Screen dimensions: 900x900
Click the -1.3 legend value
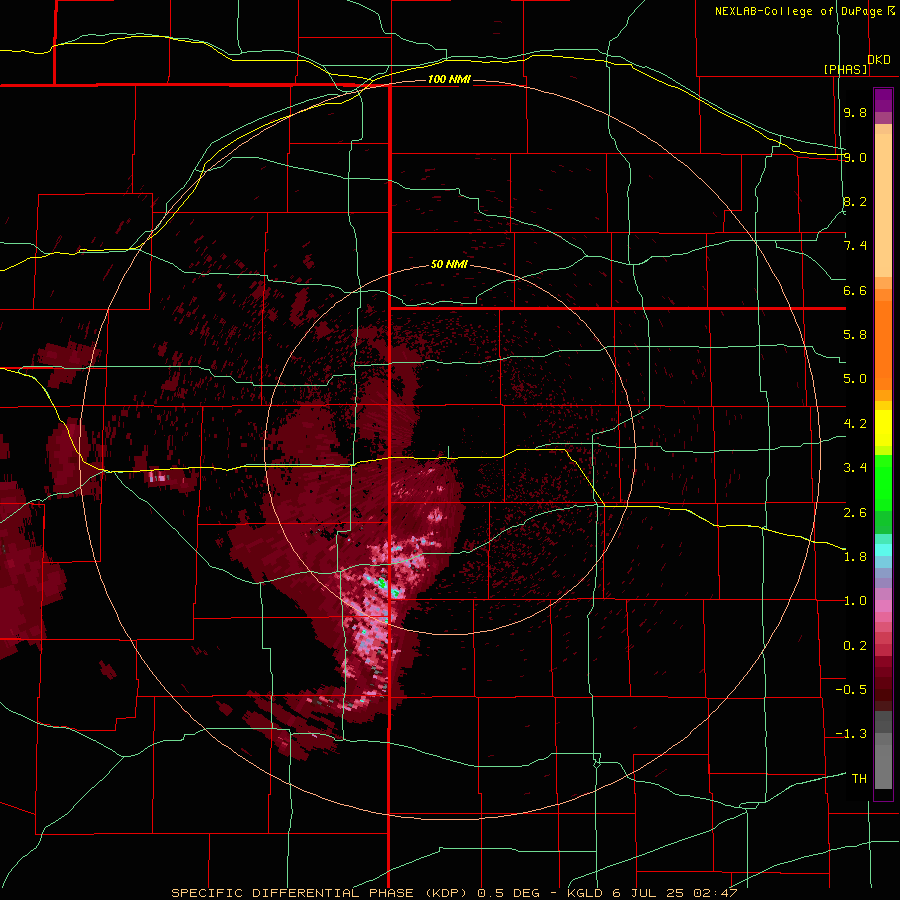(x=851, y=734)
